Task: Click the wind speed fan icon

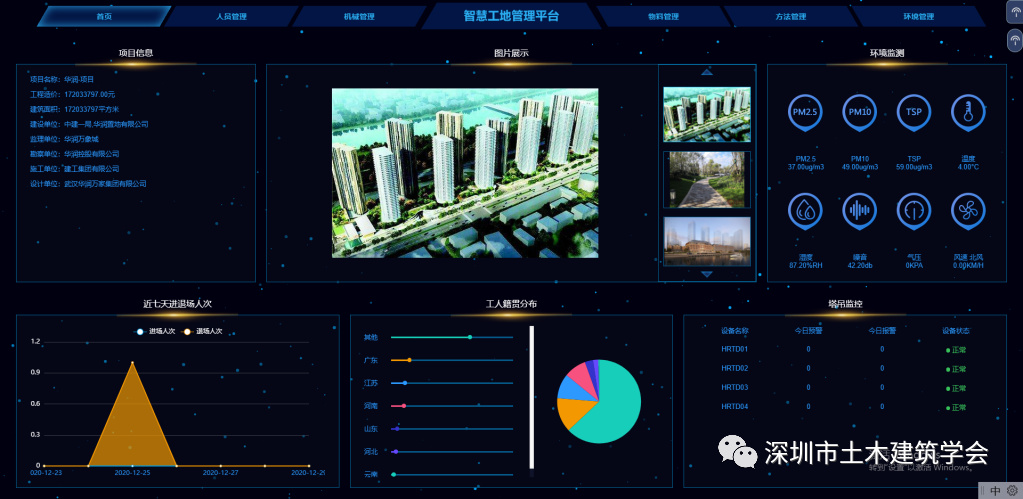Action: [967, 211]
